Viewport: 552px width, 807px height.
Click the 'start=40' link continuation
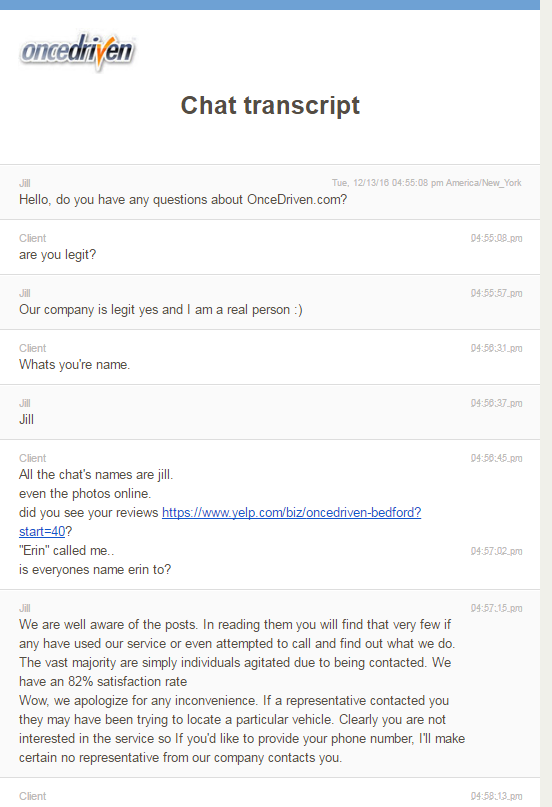pyautogui.click(x=42, y=531)
